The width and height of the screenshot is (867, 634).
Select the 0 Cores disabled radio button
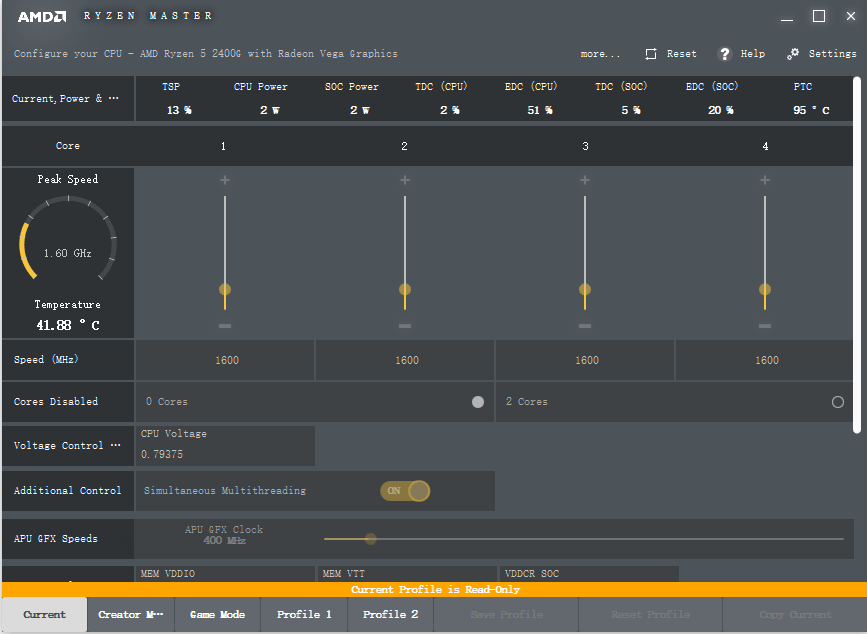click(478, 402)
